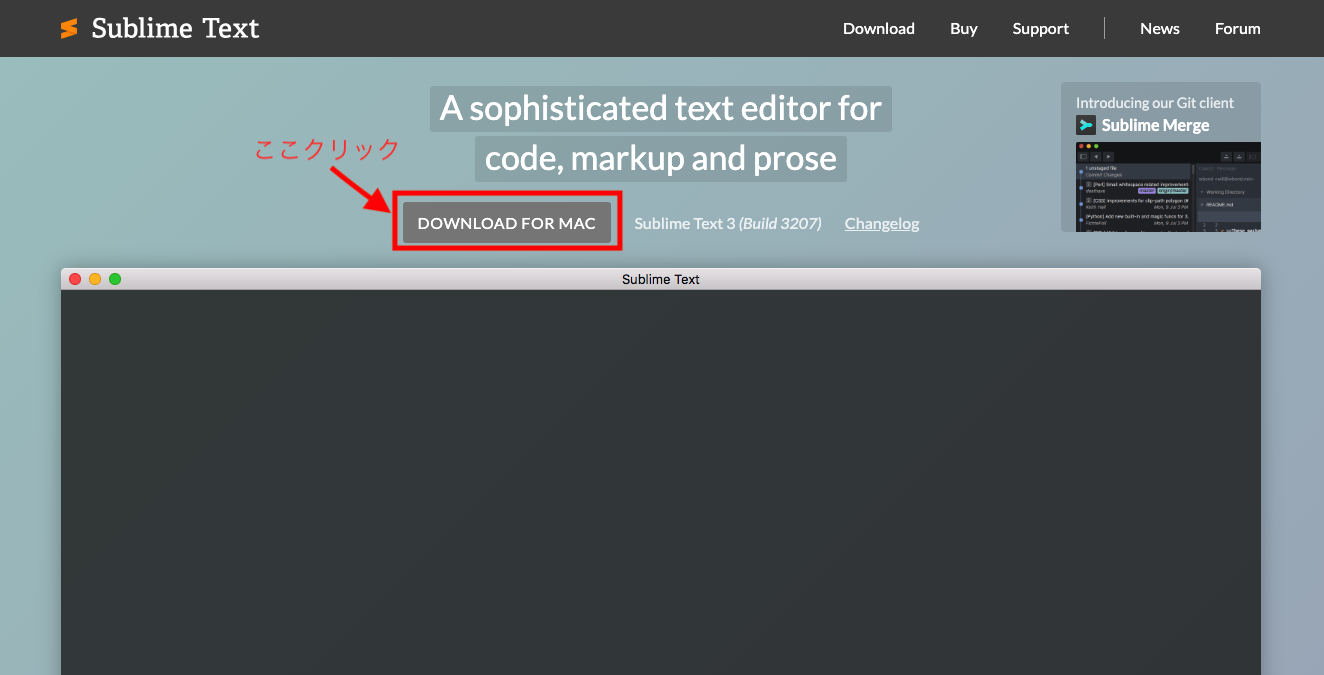The width and height of the screenshot is (1324, 675).
Task: Click the Sublime Merge logo icon
Action: coord(1086,125)
